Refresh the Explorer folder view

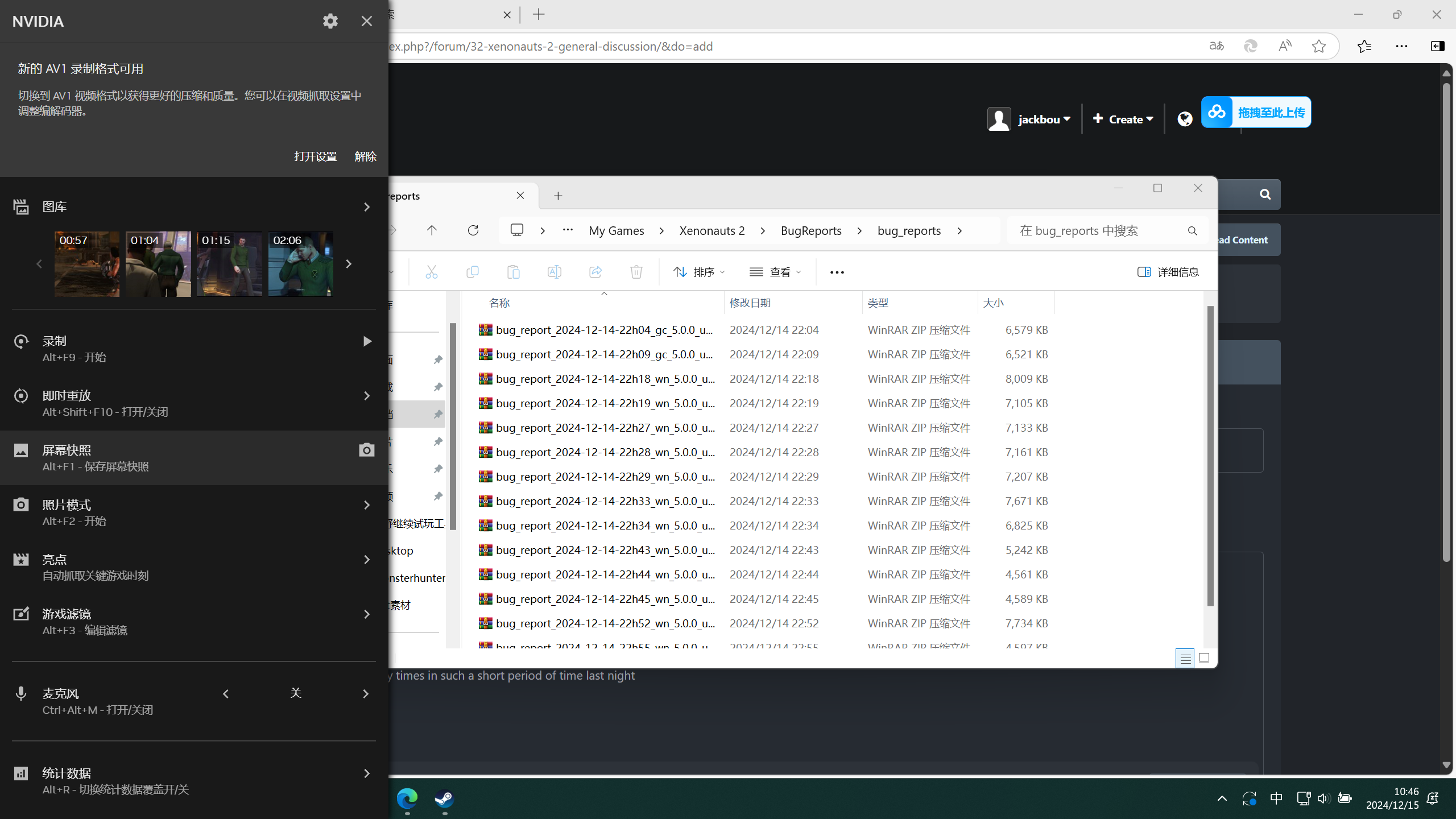click(x=473, y=230)
